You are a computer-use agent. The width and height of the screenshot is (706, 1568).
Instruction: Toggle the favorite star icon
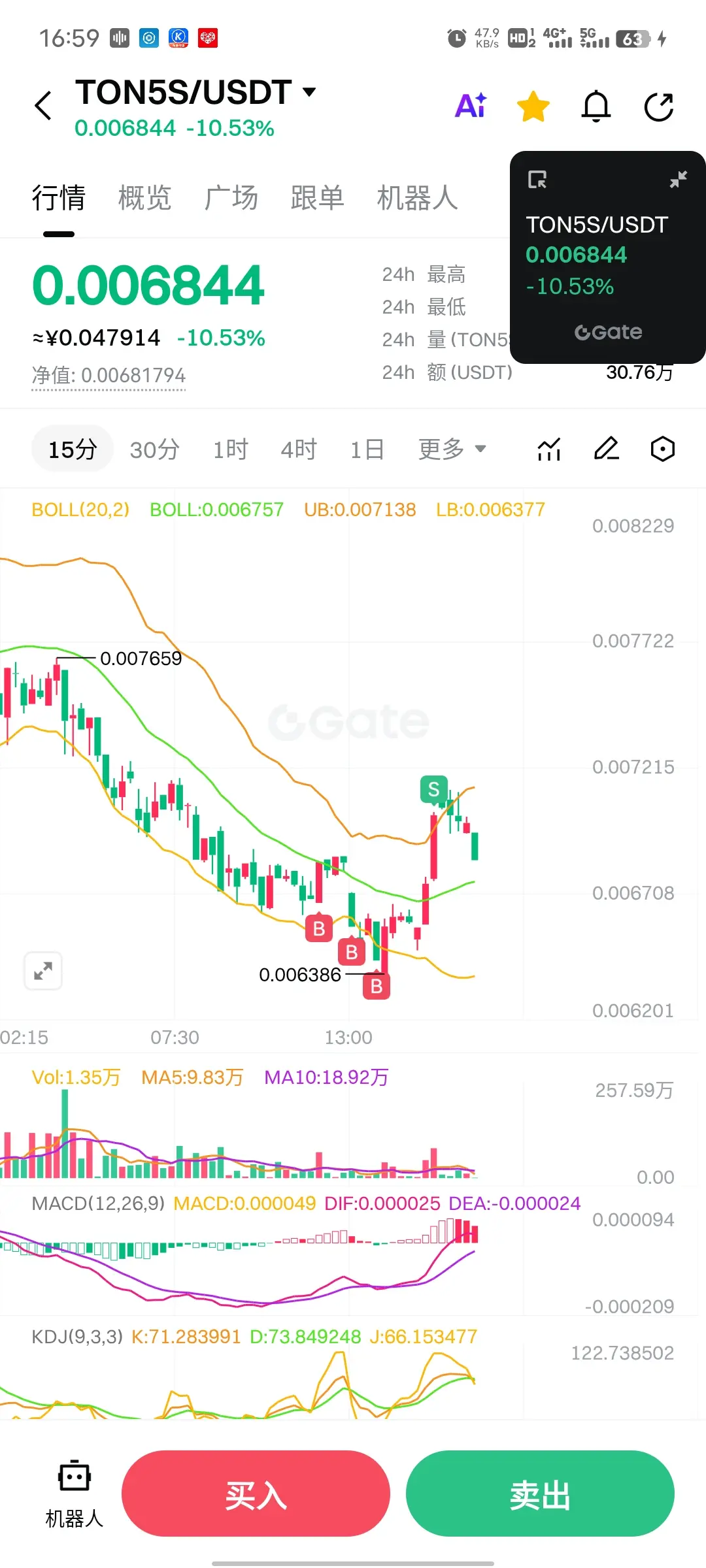533,106
